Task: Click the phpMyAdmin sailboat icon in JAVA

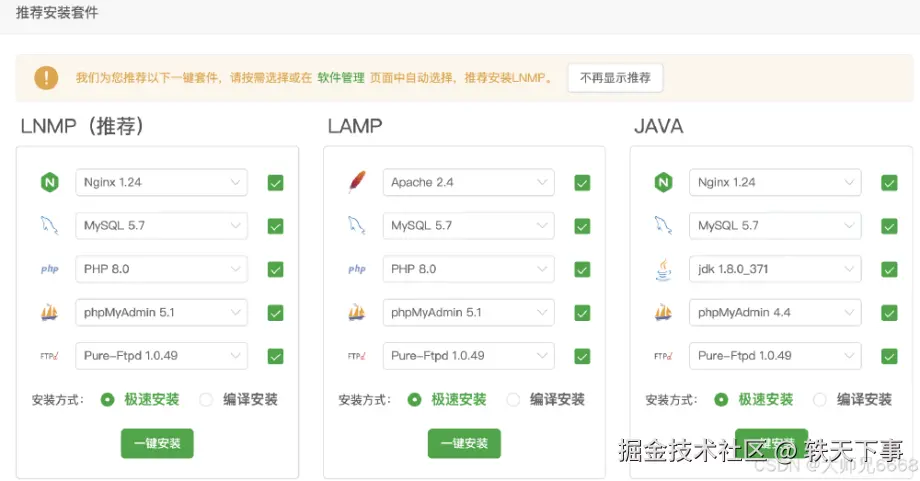Action: (663, 312)
